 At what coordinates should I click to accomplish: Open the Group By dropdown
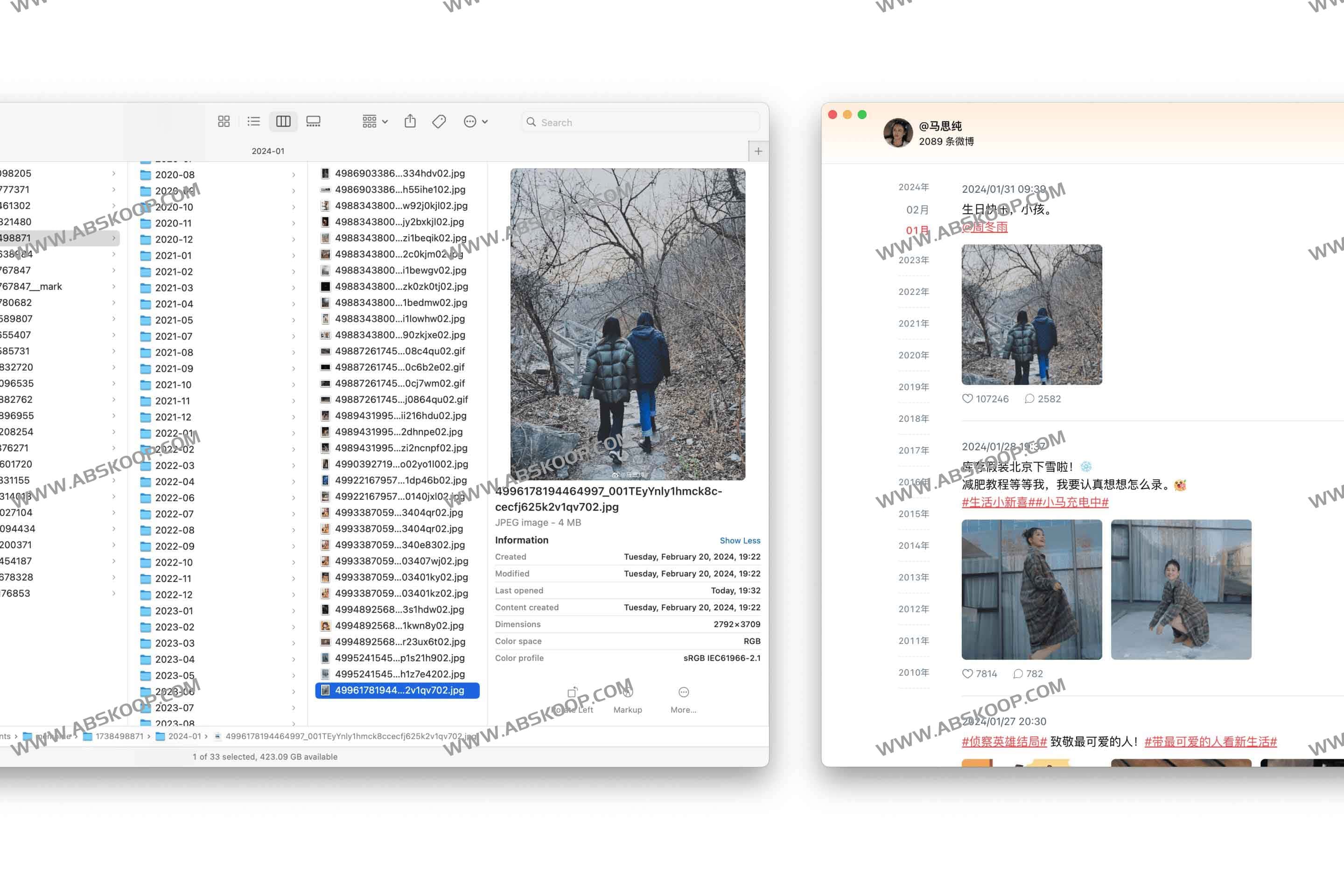(x=375, y=122)
